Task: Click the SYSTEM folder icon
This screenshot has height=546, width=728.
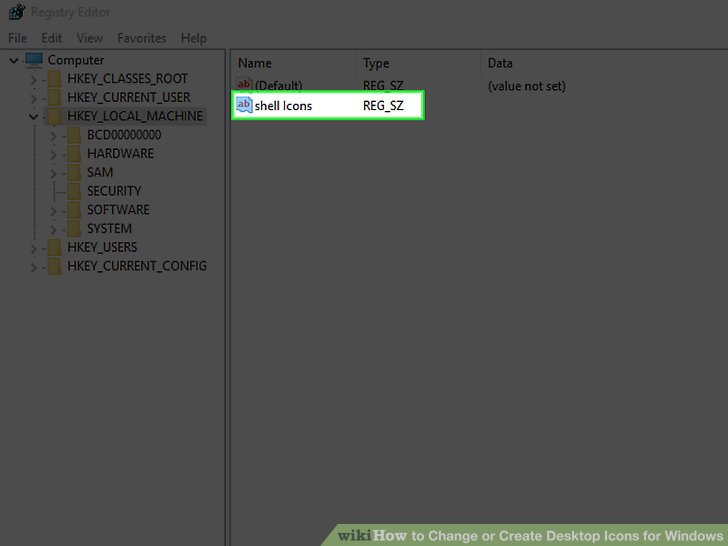Action: 74,229
